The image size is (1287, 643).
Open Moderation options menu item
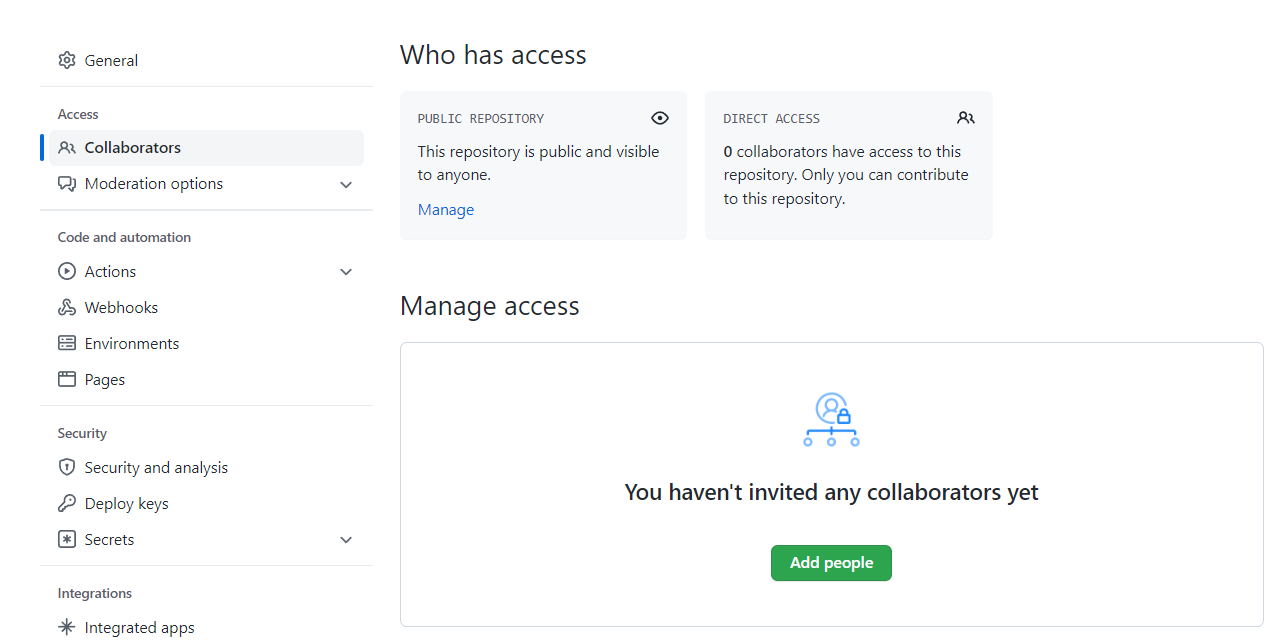pyautogui.click(x=206, y=184)
